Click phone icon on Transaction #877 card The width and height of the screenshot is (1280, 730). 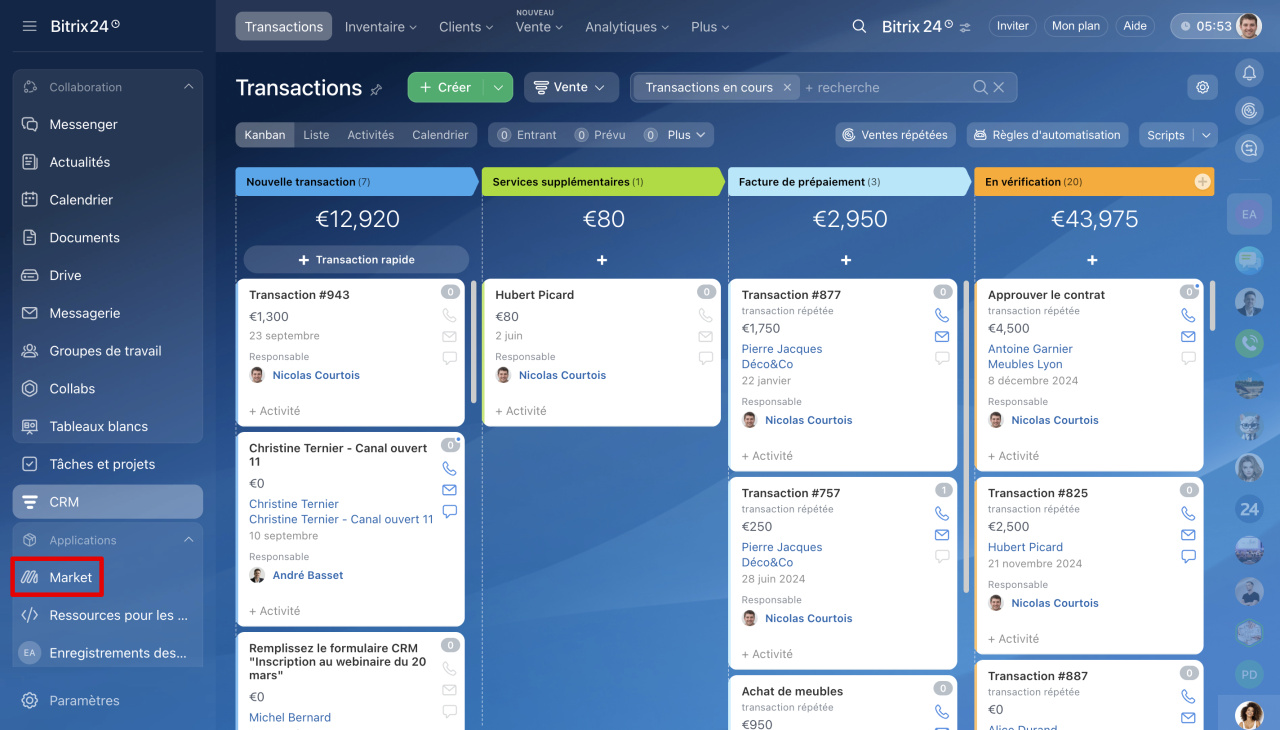(x=941, y=315)
